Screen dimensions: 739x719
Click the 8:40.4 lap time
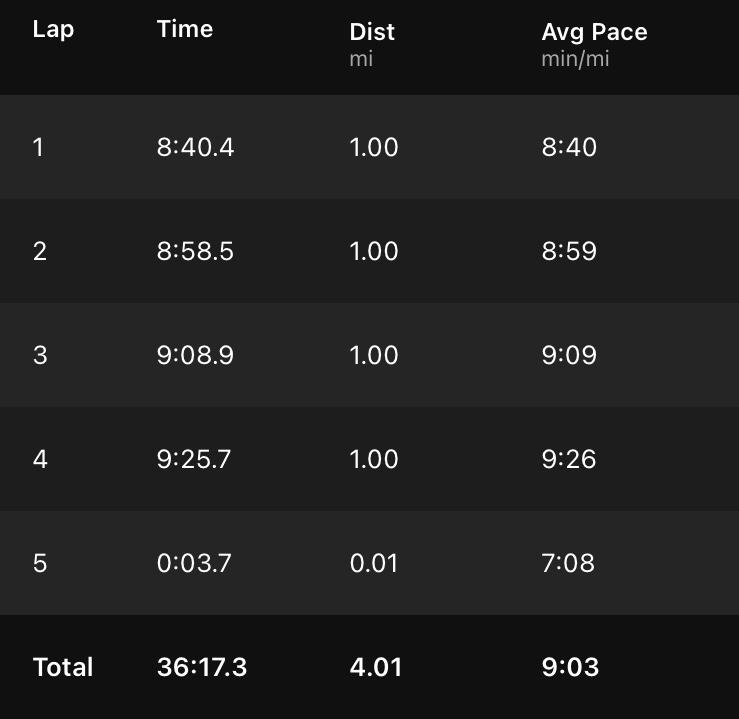point(195,147)
